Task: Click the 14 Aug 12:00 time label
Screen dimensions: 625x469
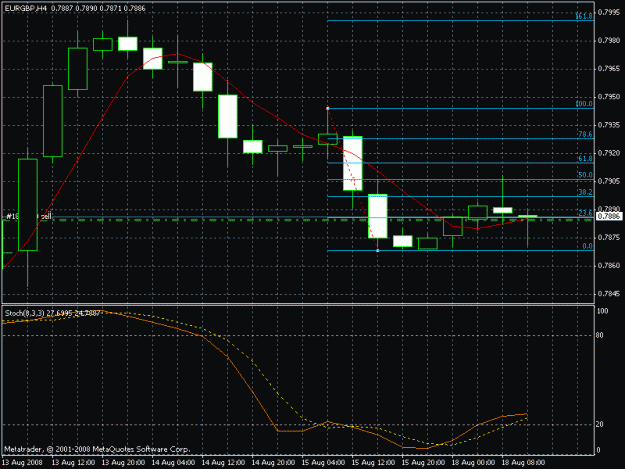Action: point(223,463)
